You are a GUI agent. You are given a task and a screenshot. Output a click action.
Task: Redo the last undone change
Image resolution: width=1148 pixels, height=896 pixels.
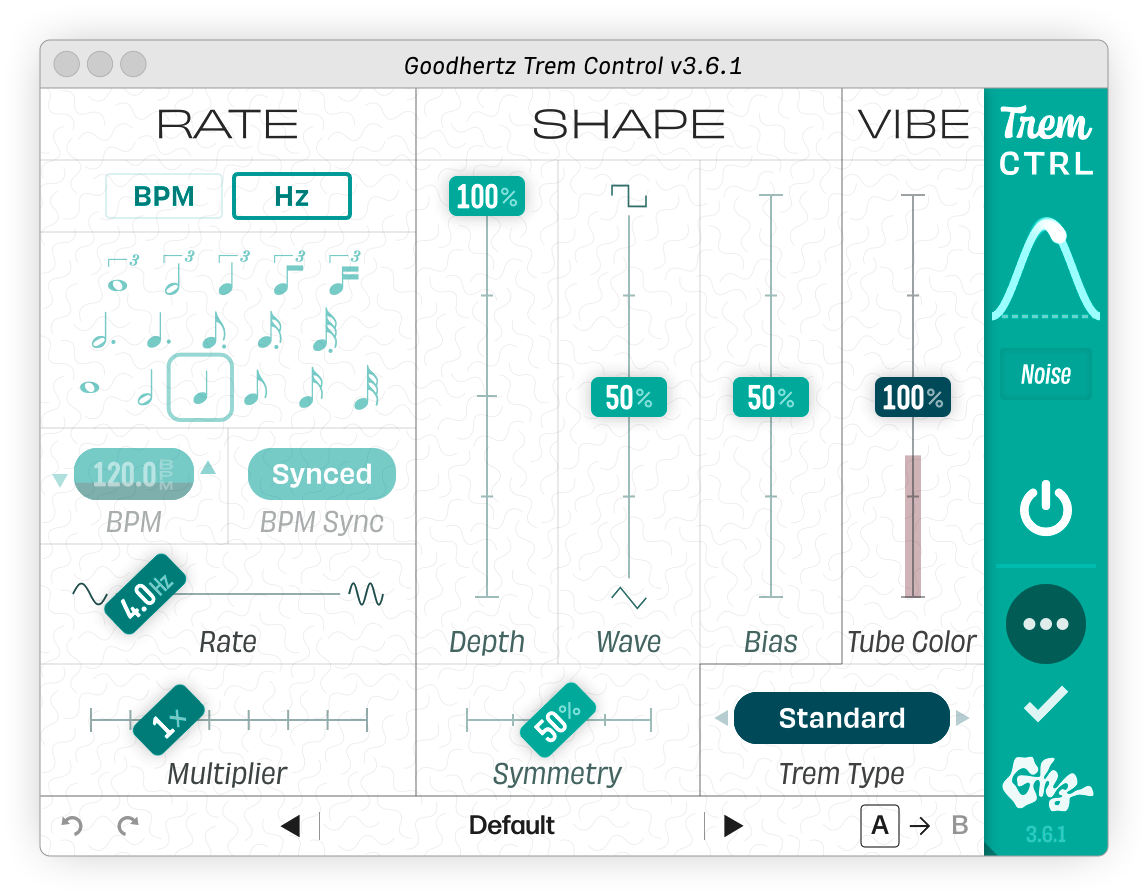[x=128, y=826]
